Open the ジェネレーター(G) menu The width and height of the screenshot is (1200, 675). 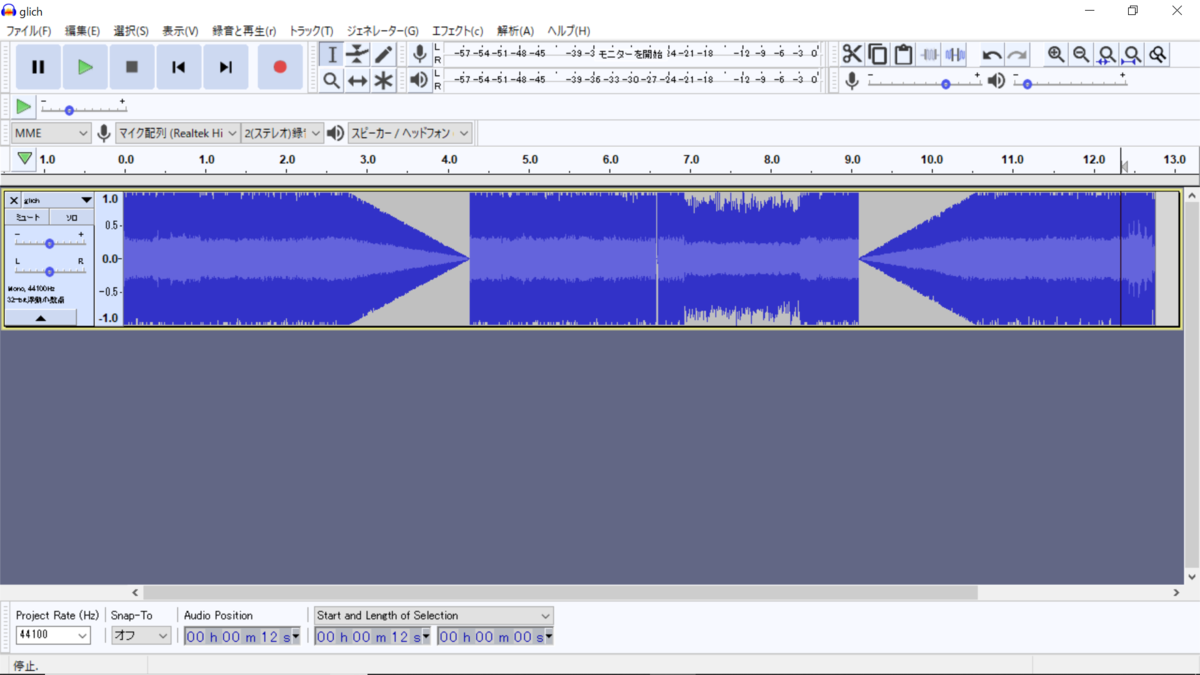click(383, 31)
